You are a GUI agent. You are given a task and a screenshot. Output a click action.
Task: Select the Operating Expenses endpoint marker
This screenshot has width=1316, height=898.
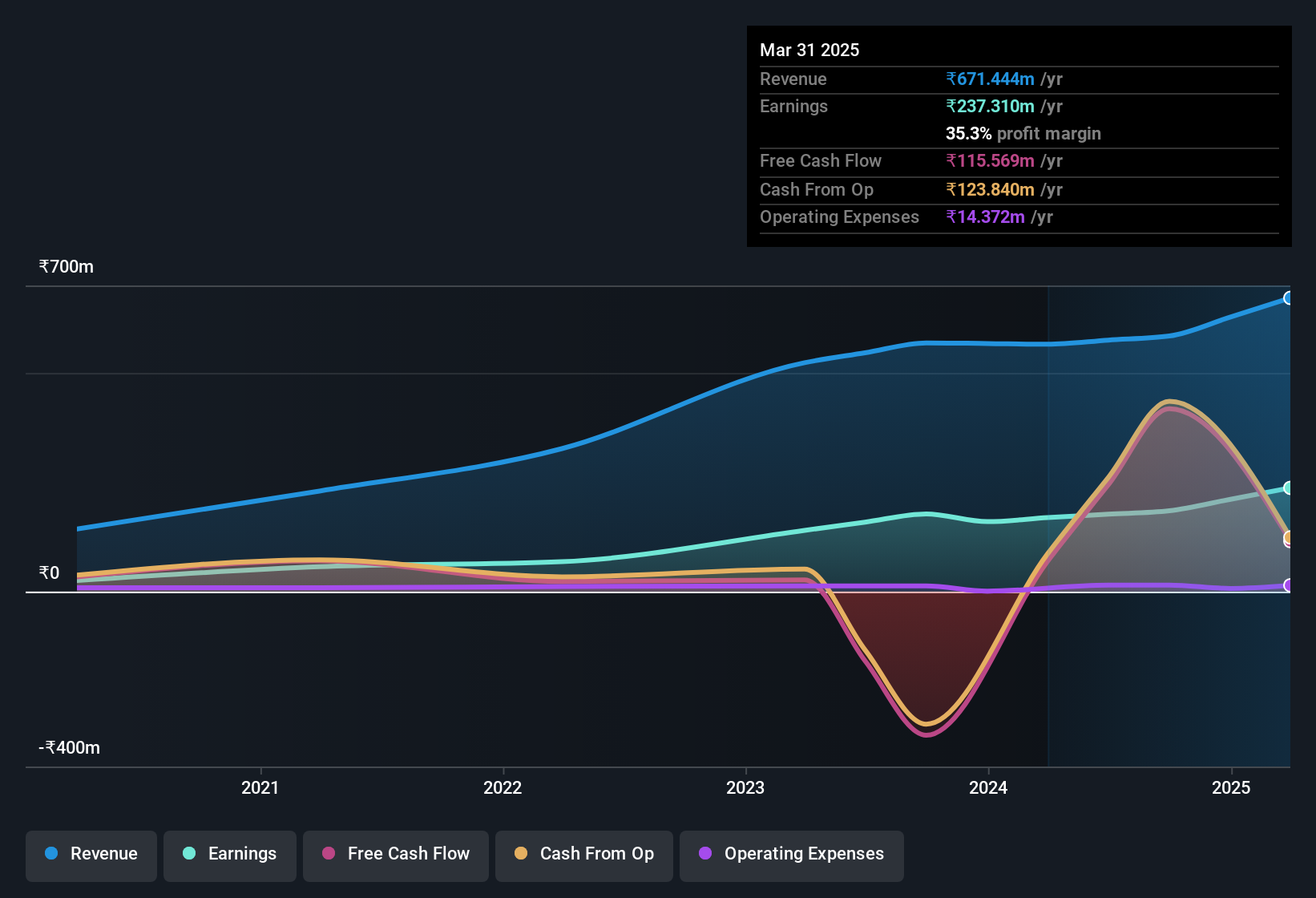(1290, 586)
